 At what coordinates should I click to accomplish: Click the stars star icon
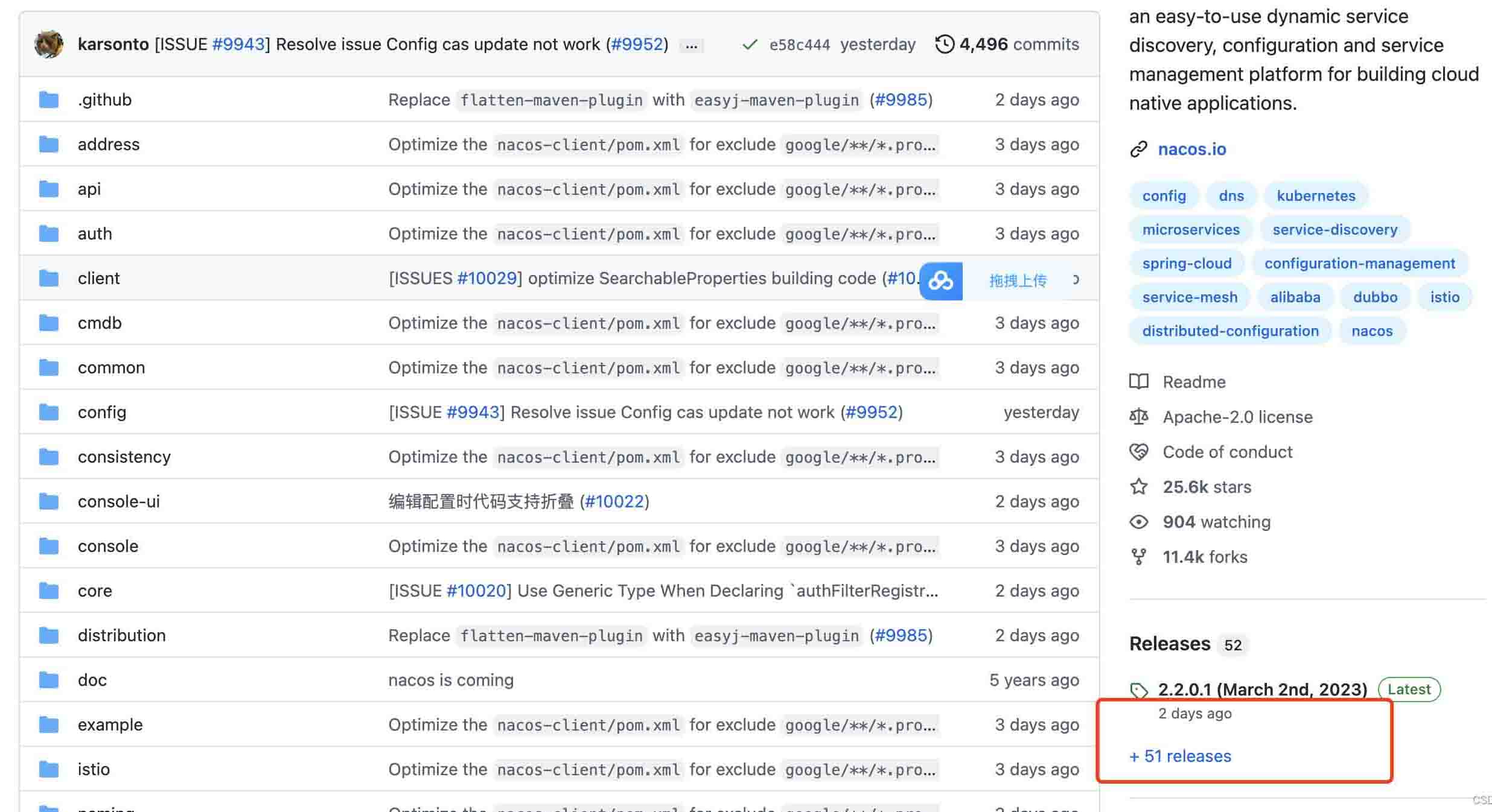[1139, 486]
